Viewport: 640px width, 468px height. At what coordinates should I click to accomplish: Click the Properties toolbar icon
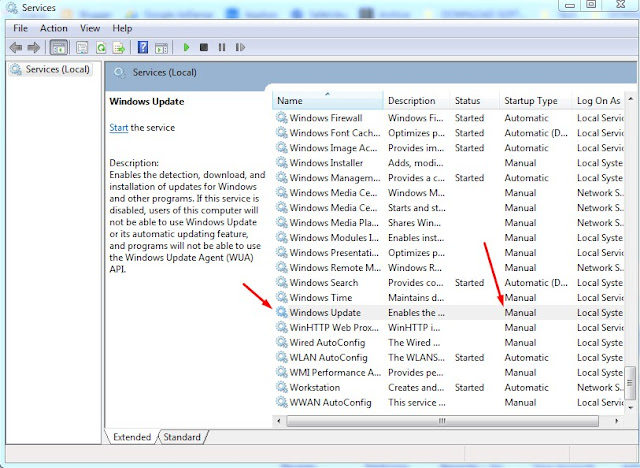(82, 48)
